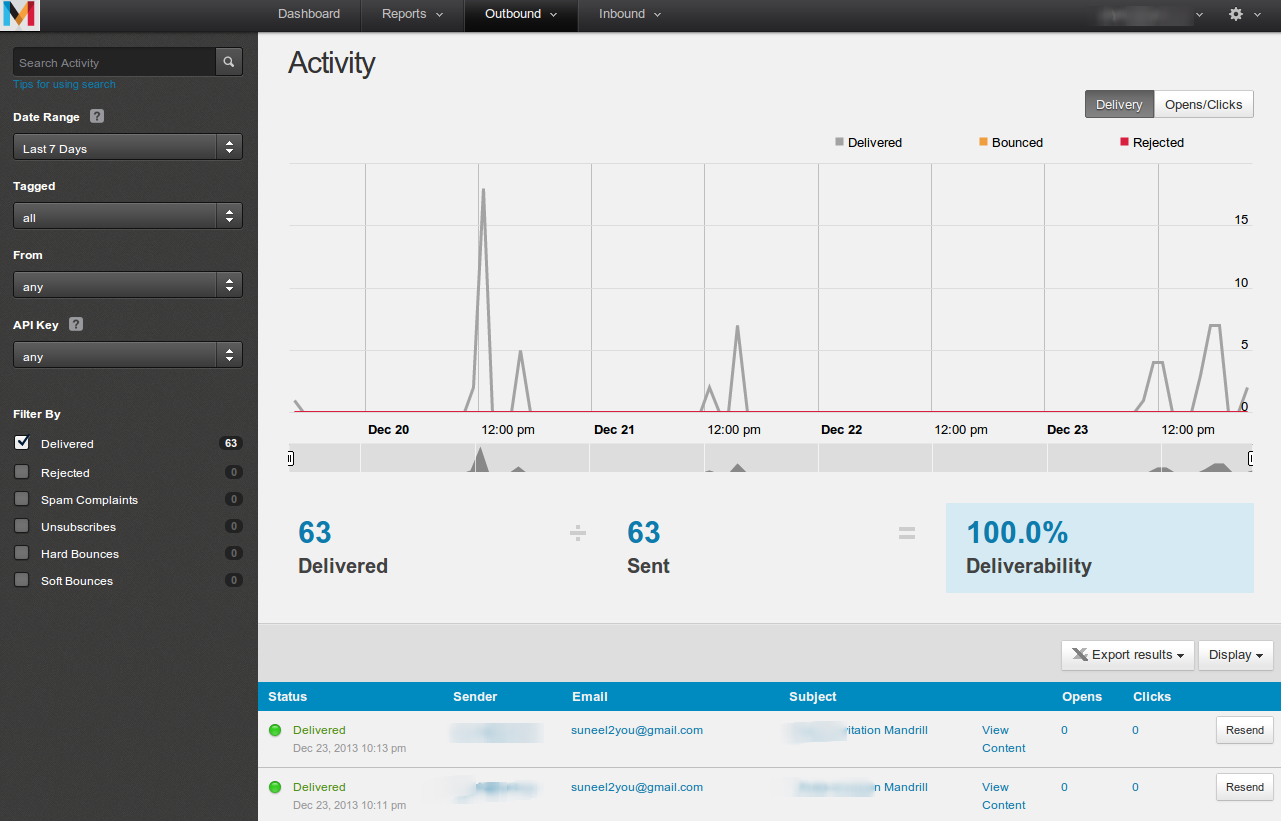Click inside the Search Activity field
Screen dimensions: 1281x821
pyautogui.click(x=115, y=61)
